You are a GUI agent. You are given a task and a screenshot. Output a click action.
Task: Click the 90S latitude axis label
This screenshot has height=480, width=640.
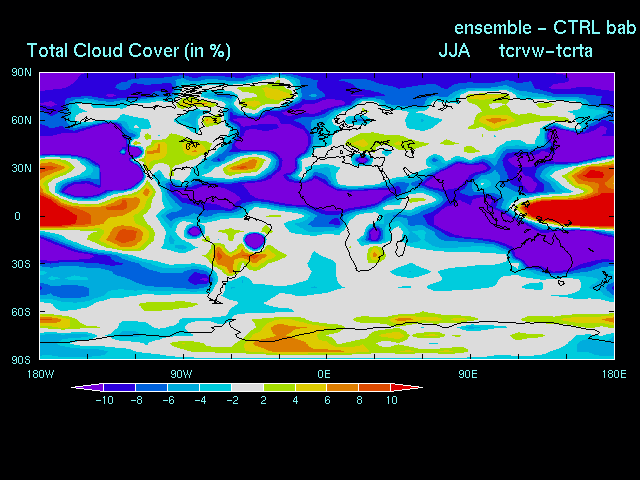[x=21, y=360]
